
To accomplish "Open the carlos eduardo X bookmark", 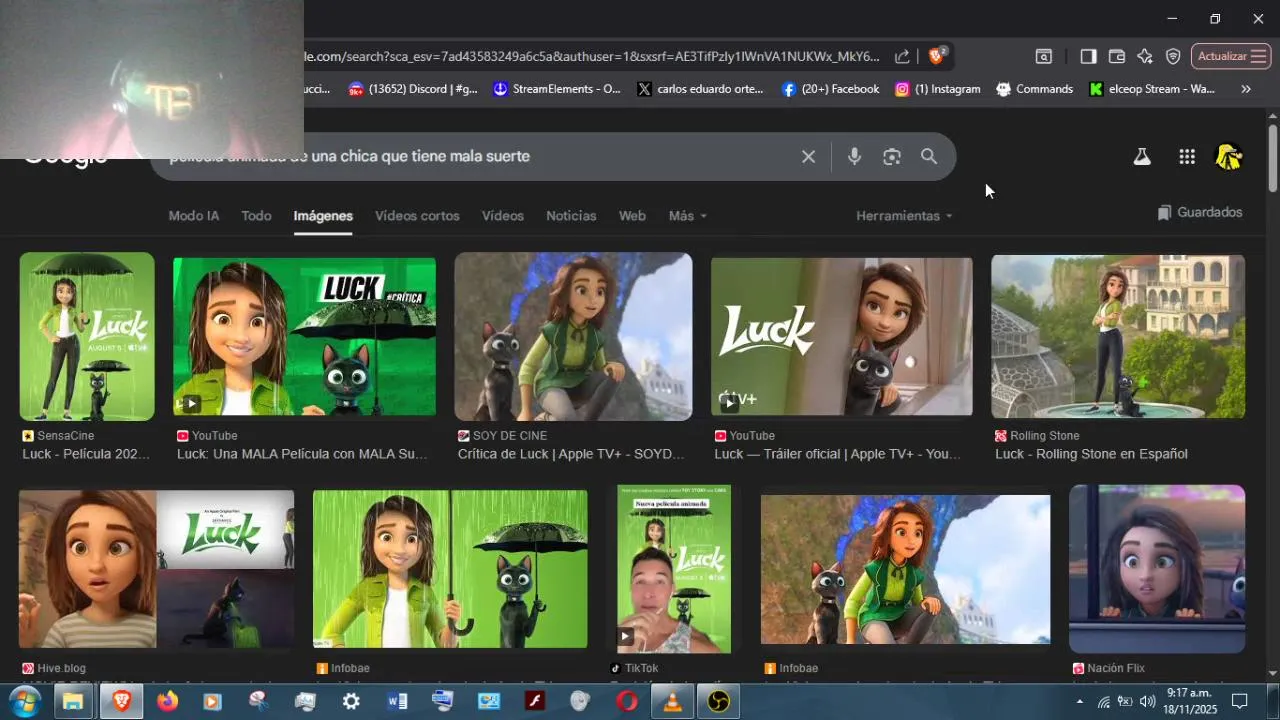I will [x=700, y=89].
